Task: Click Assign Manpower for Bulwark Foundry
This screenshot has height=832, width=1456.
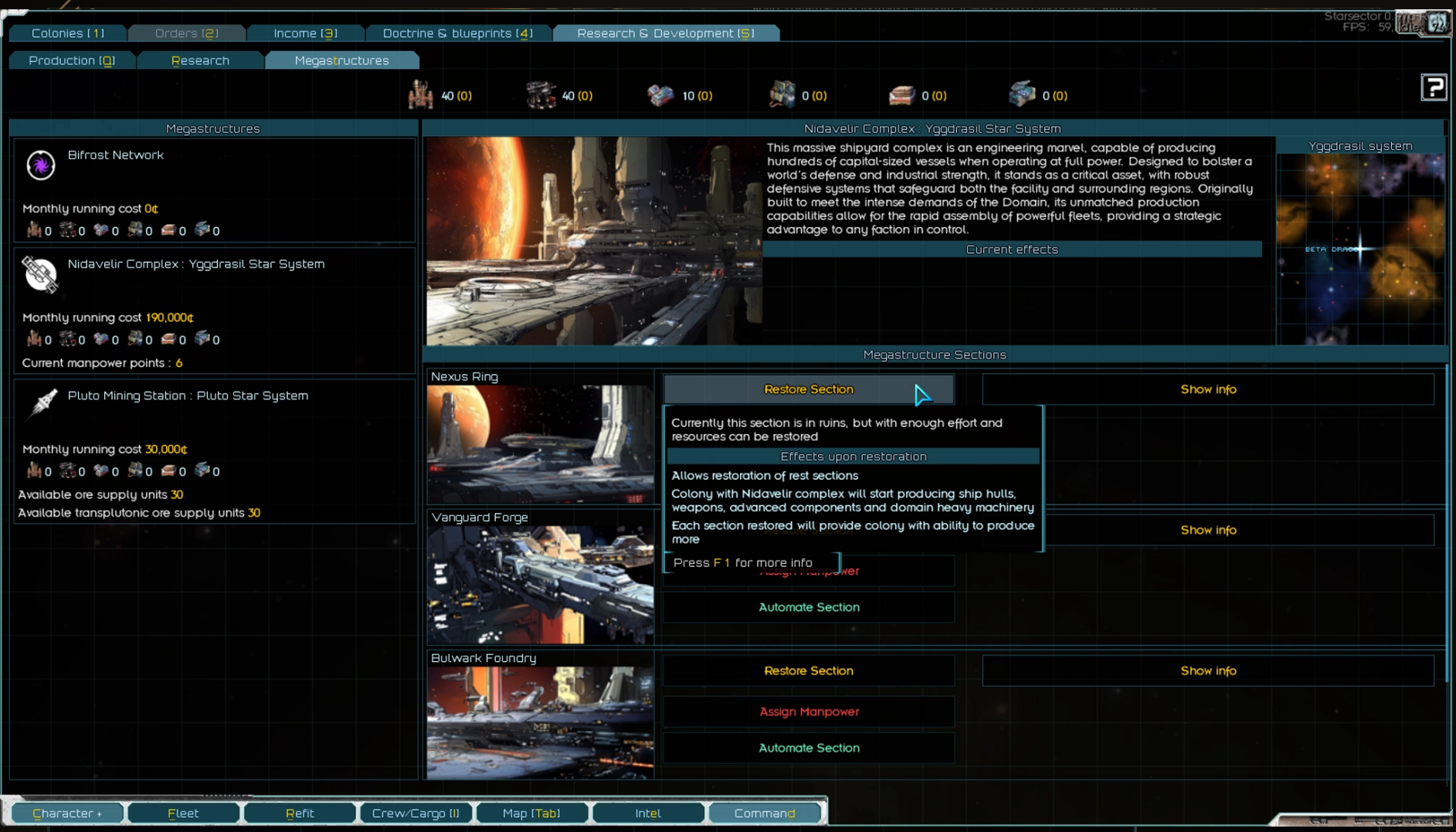Action: (x=809, y=711)
